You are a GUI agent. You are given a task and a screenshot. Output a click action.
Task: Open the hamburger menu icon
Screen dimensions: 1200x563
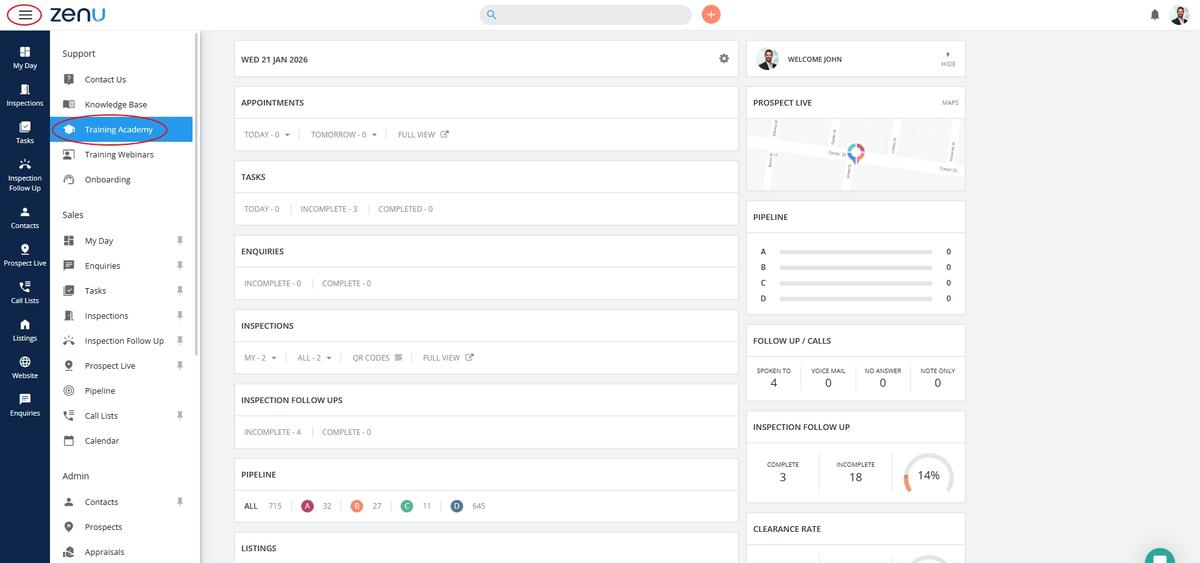coord(25,15)
